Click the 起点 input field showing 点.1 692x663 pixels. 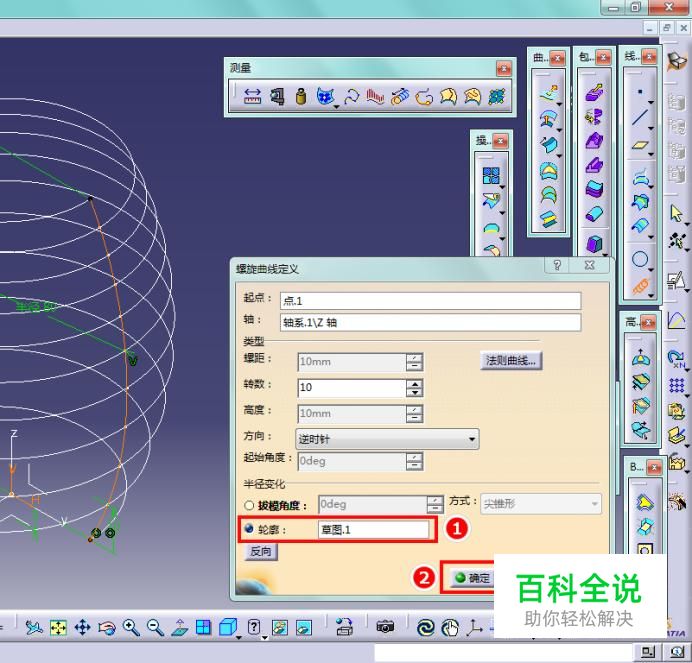click(430, 301)
